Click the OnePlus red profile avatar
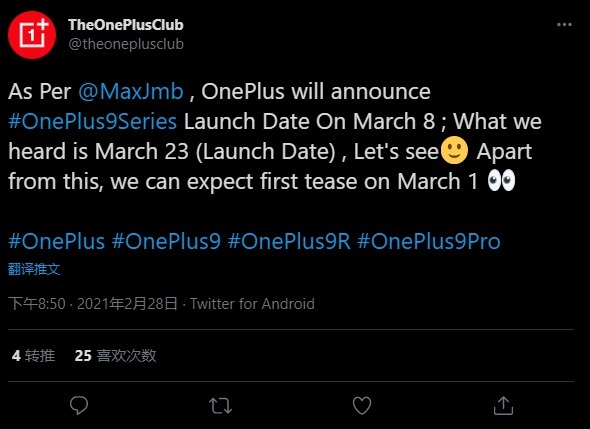The width and height of the screenshot is (590, 429). 32,35
